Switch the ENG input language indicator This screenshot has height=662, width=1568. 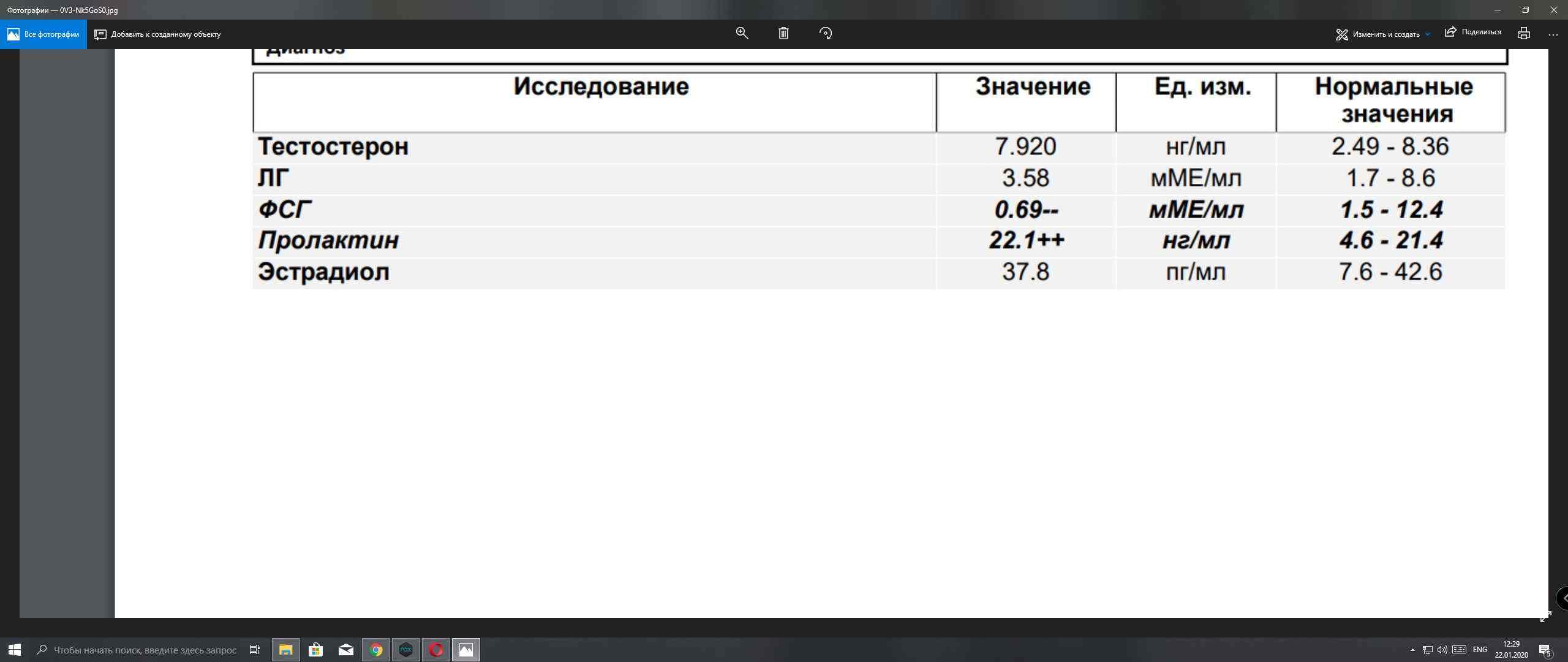pos(1480,650)
